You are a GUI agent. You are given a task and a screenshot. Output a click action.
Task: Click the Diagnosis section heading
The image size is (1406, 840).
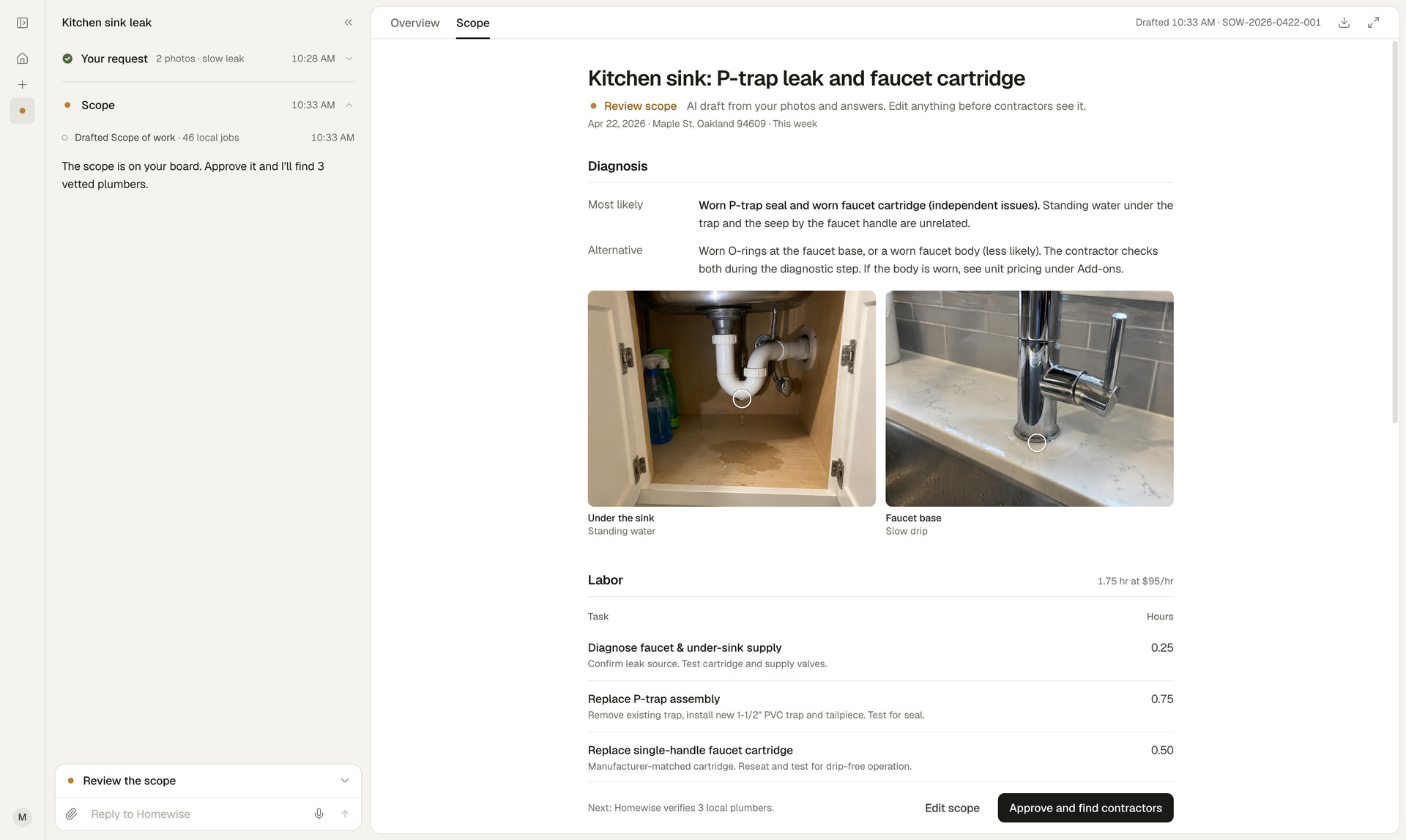tap(617, 166)
